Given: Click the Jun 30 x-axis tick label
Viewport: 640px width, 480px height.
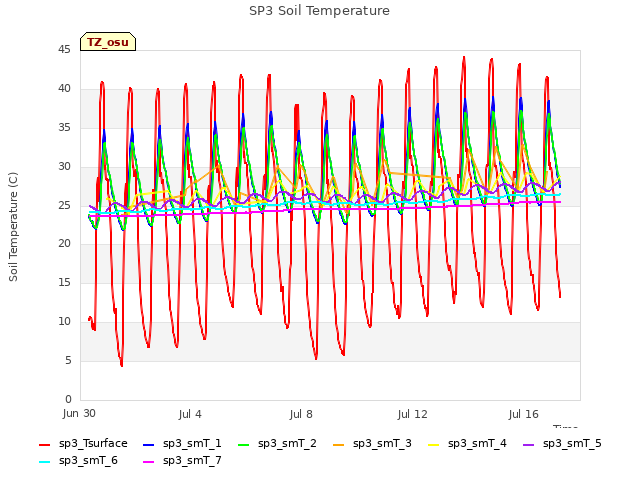Looking at the screenshot, I should [79, 414].
